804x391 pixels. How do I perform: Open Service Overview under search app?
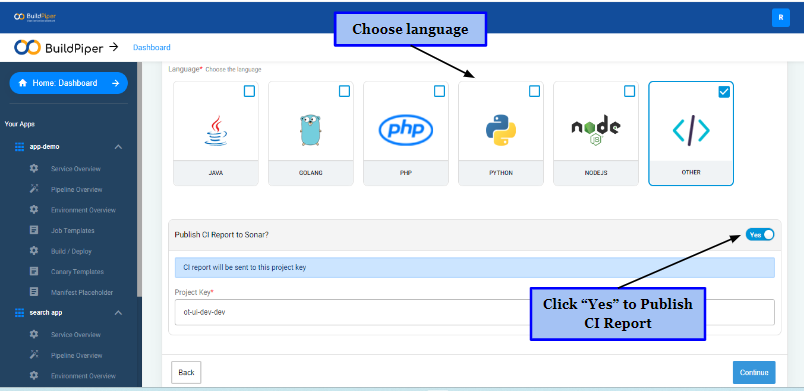pos(75,335)
